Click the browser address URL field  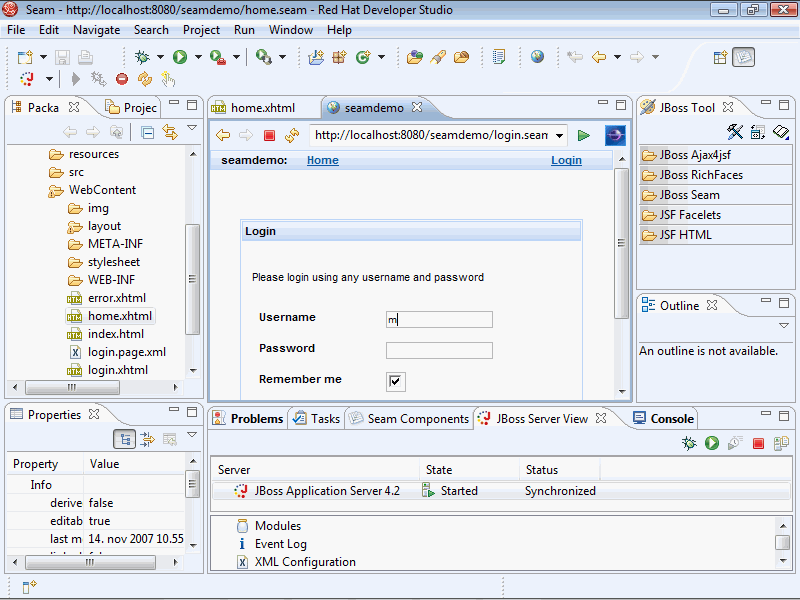(x=432, y=135)
